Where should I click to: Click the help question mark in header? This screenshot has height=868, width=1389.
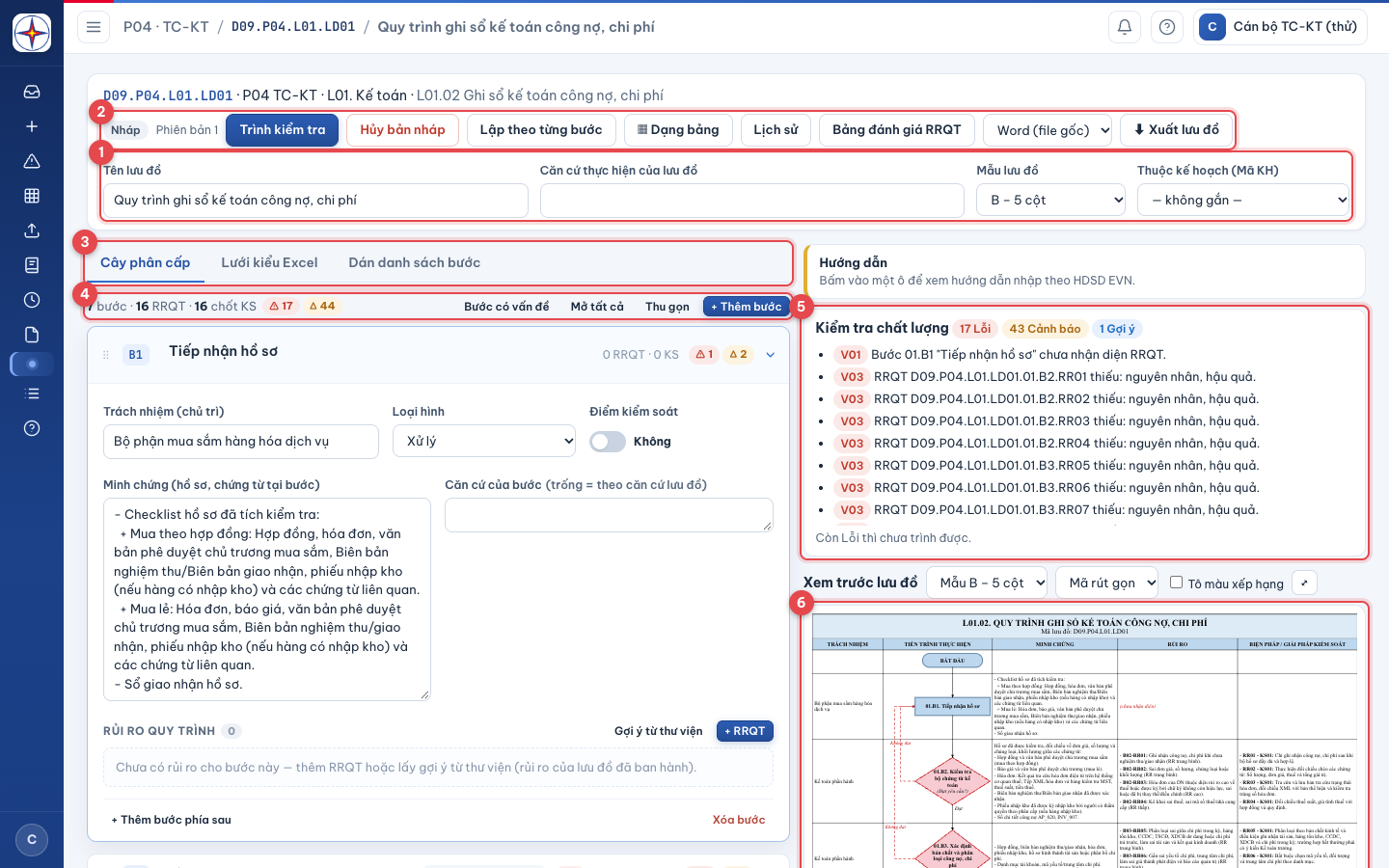pos(1167,27)
